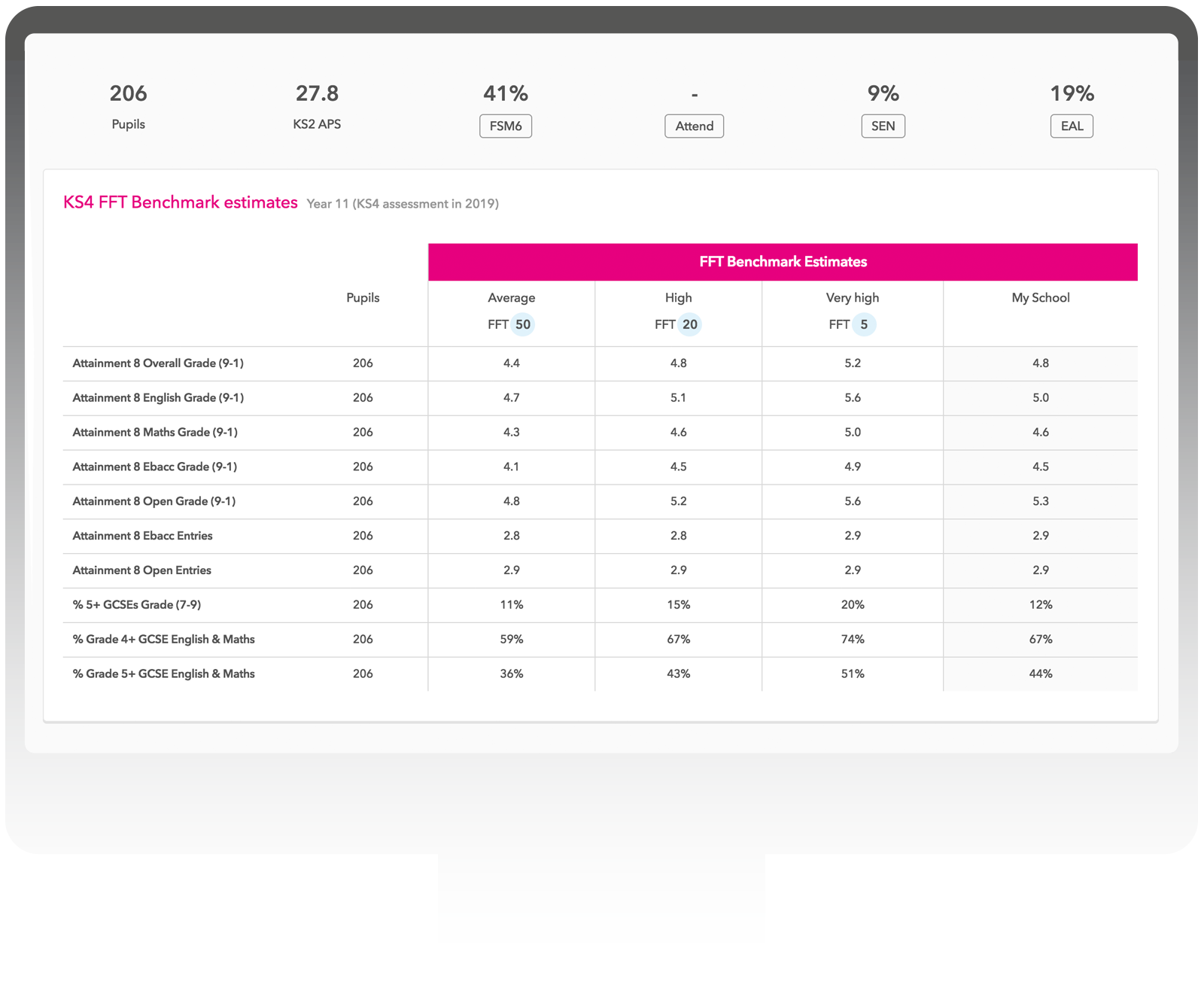Click the pink FFT Benchmark Estimates header

tap(783, 261)
